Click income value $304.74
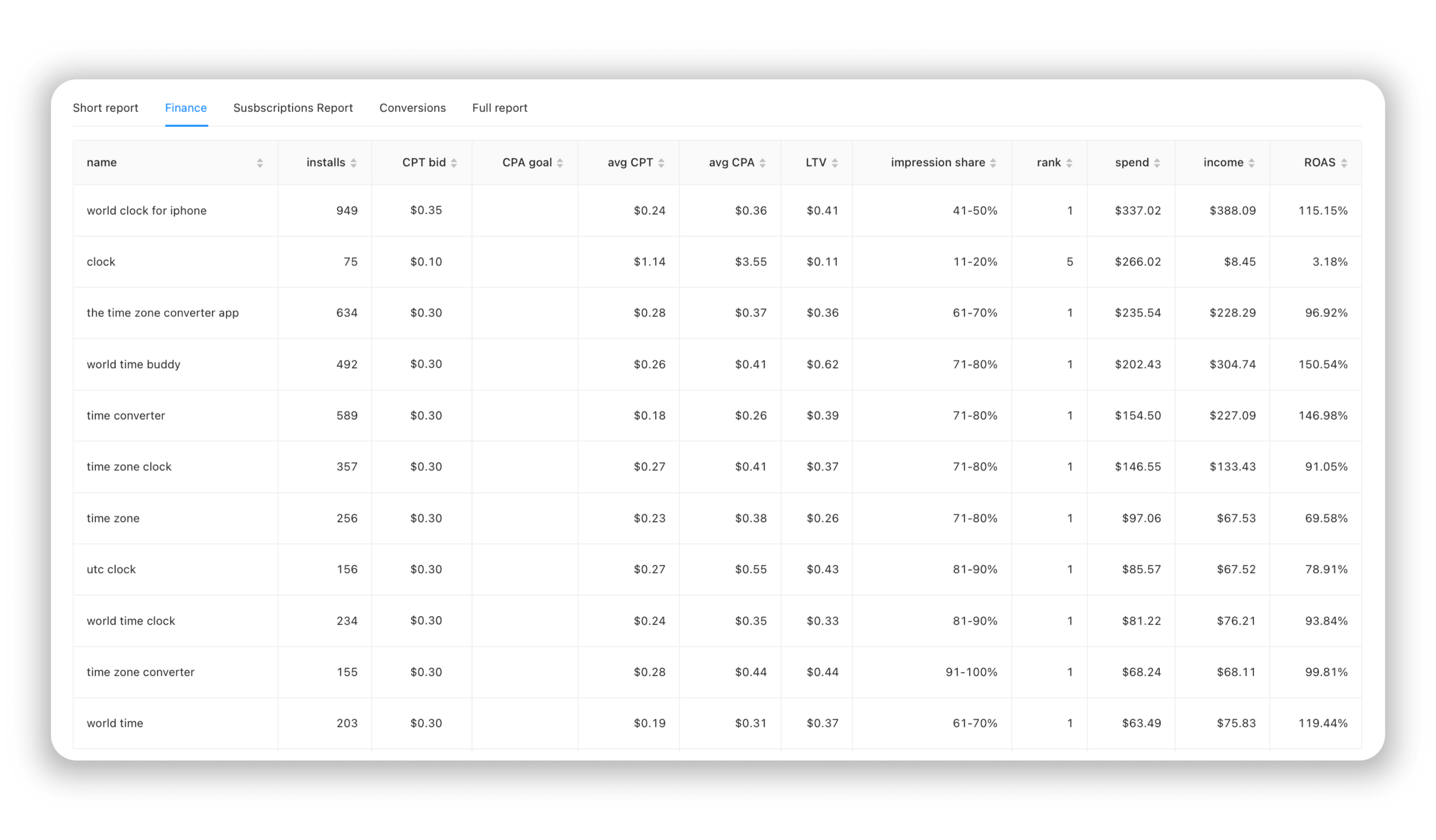Viewport: 1436px width, 840px height. (1233, 364)
